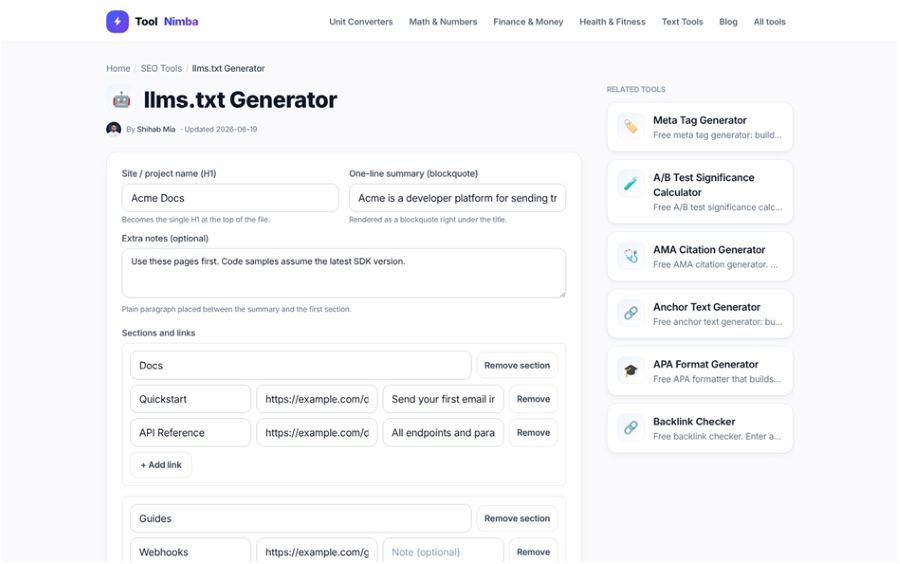
Task: Edit the Docs section name field
Action: pyautogui.click(x=300, y=365)
